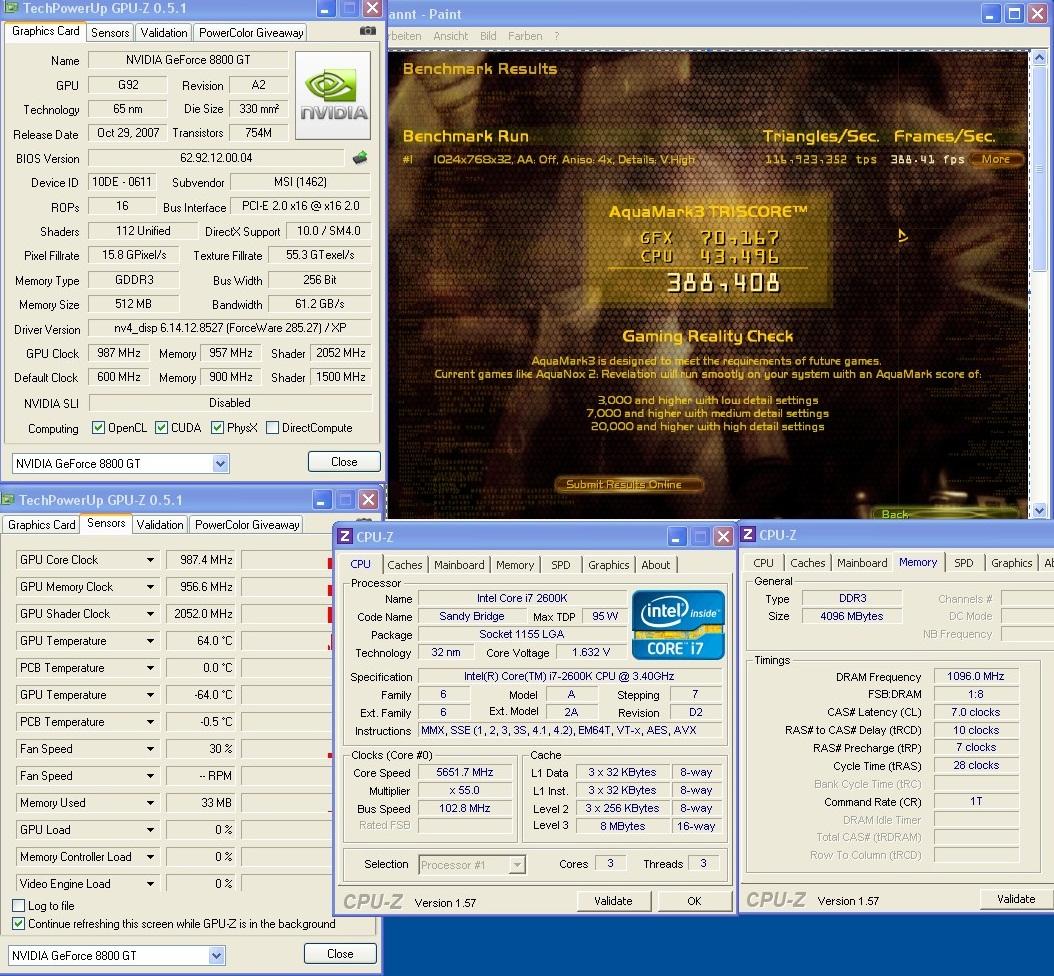Open SPD tab in CPU-Z Memory window
The image size is (1054, 976).
point(963,563)
